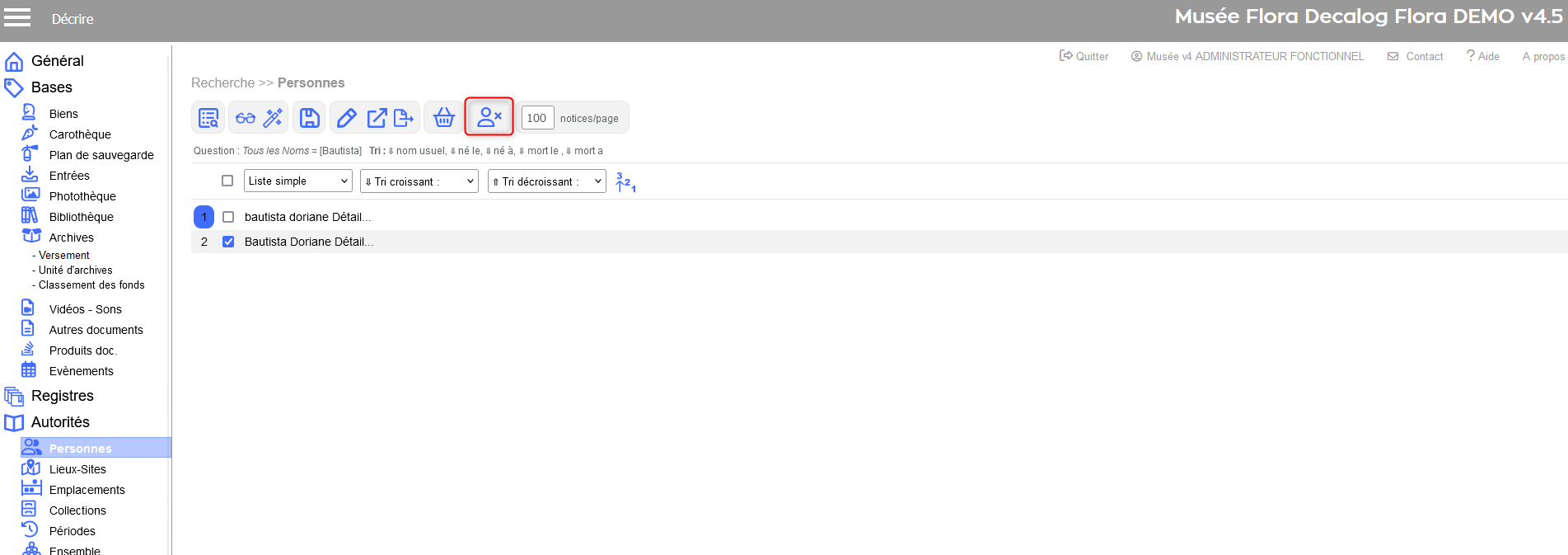1568x555 pixels.
Task: Open Ensemble in Autorités menu
Action: click(x=75, y=550)
